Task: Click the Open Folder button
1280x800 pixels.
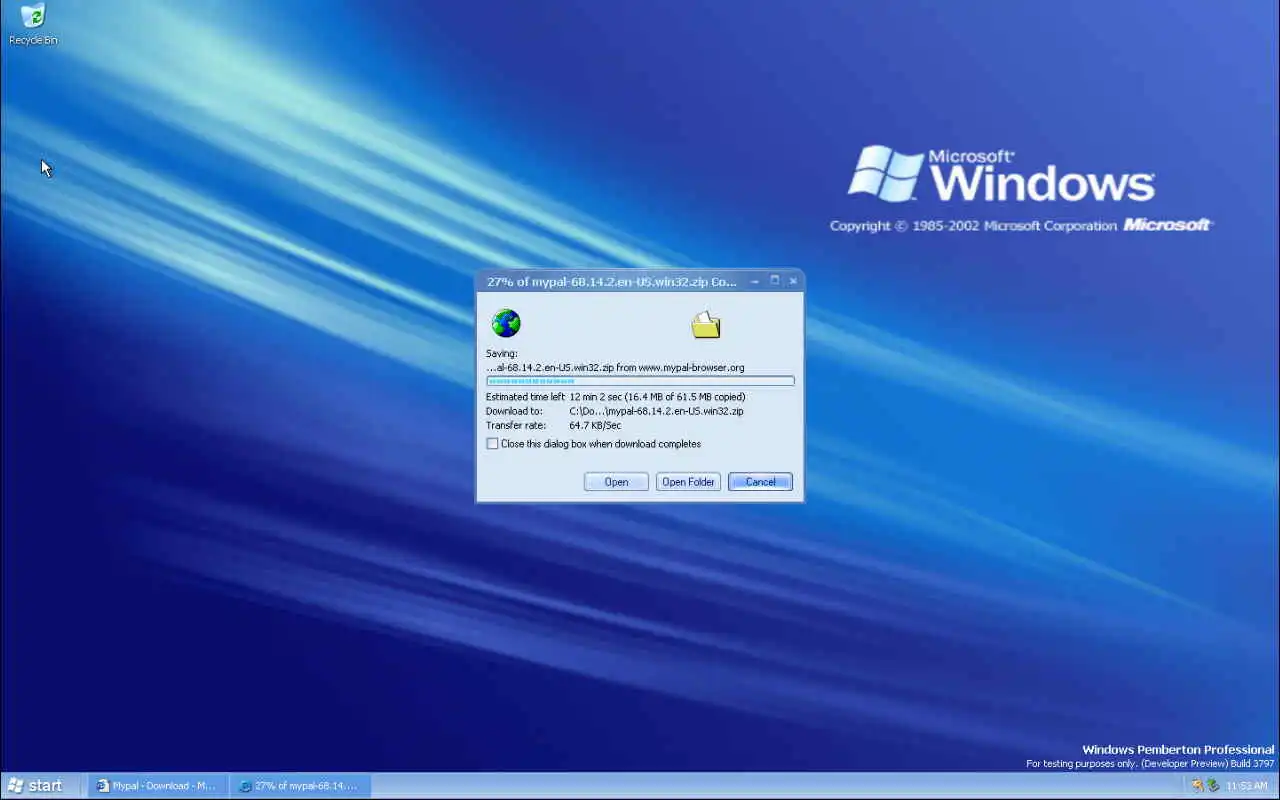Action: click(x=688, y=482)
